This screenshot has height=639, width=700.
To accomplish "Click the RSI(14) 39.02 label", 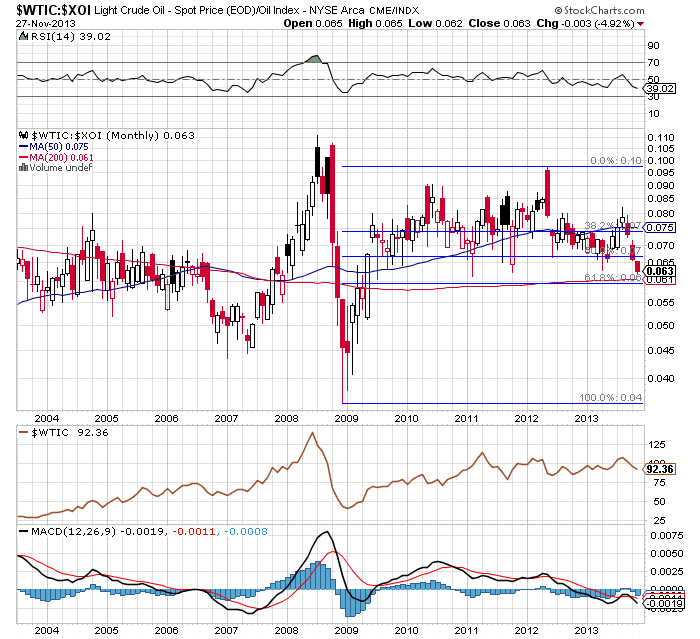I will (x=71, y=37).
